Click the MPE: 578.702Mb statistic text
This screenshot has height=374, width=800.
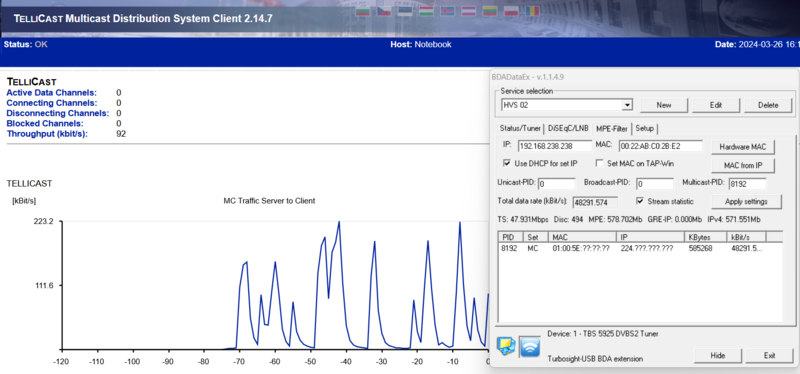[615, 219]
